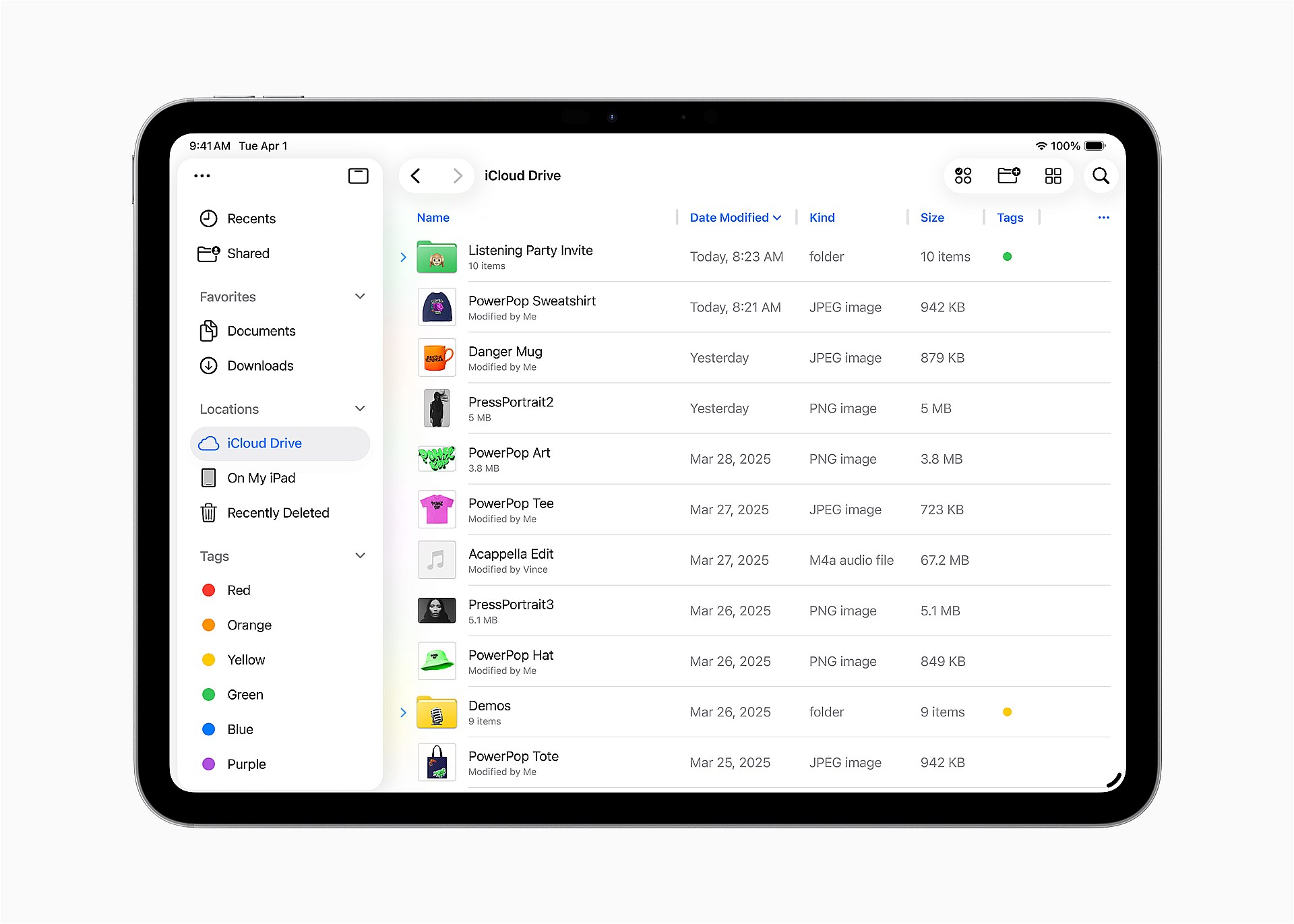Switch to grid view icon
Image resolution: width=1294 pixels, height=924 pixels.
tap(1053, 176)
